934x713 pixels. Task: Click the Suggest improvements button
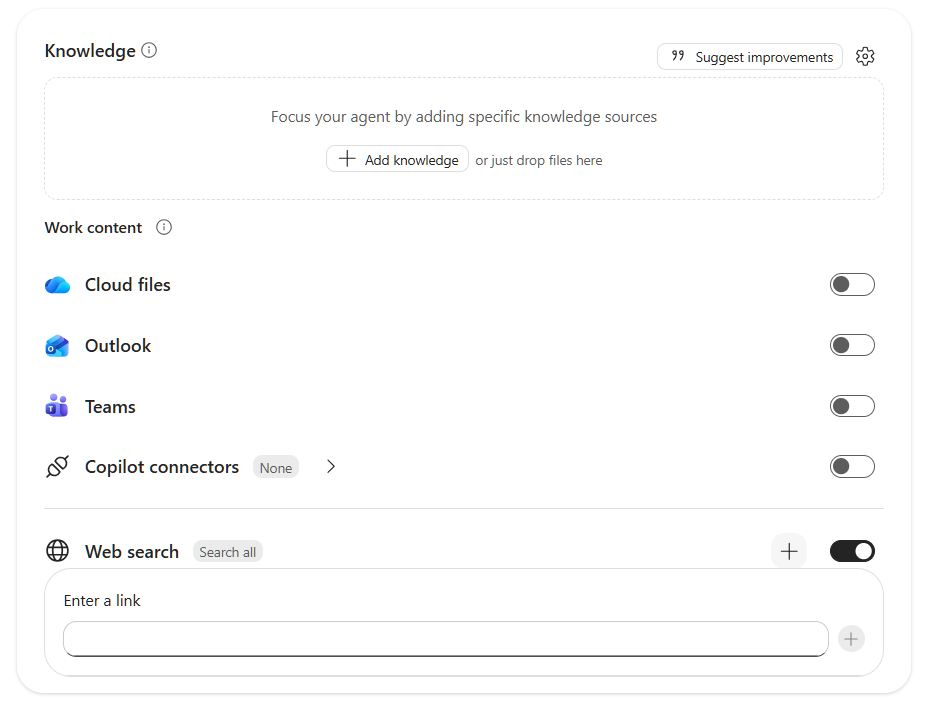coord(750,57)
